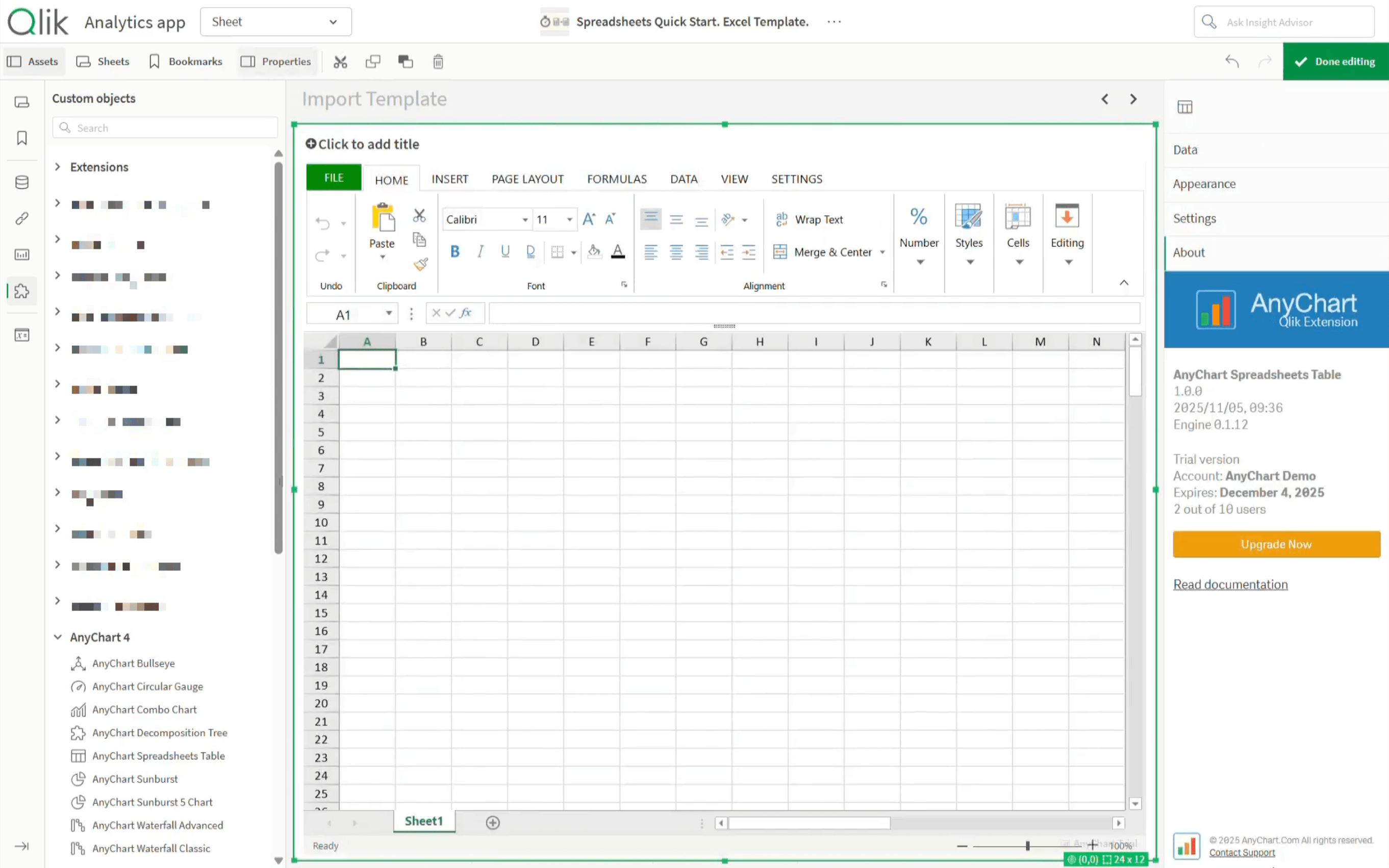The image size is (1389, 868).
Task: Click the Increase font size icon
Action: coord(589,219)
